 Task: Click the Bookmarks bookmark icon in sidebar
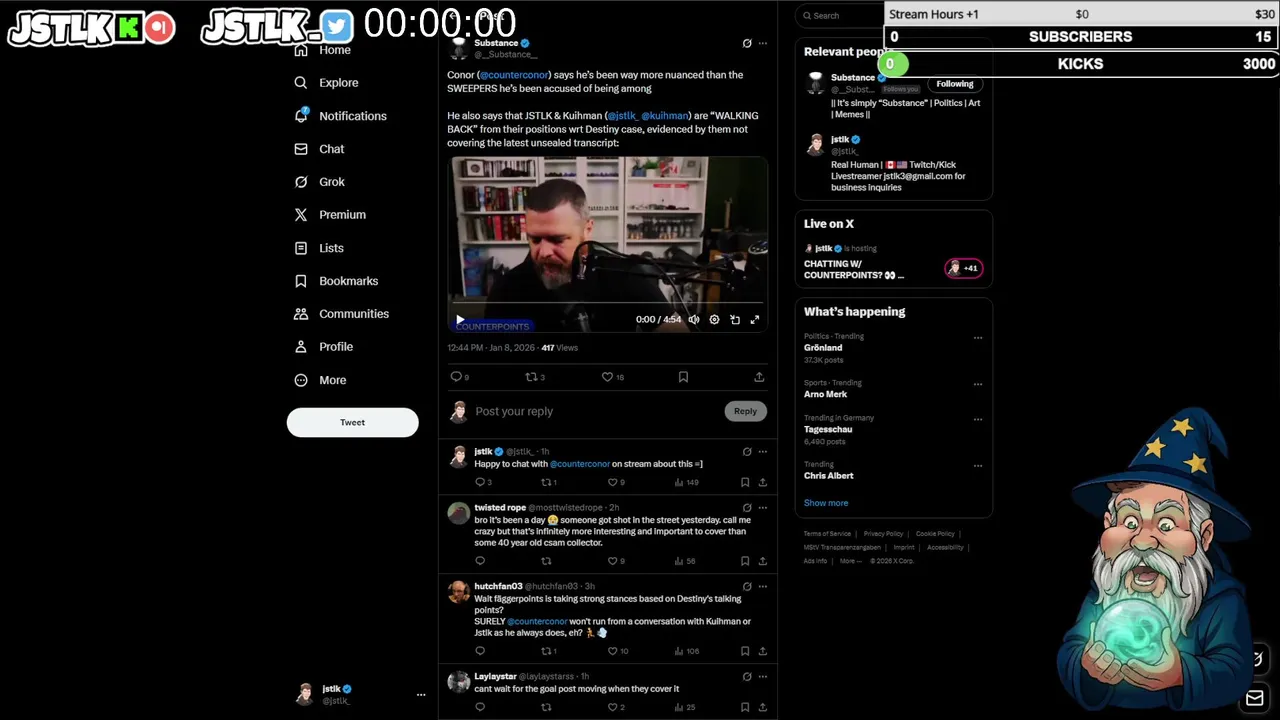(301, 281)
